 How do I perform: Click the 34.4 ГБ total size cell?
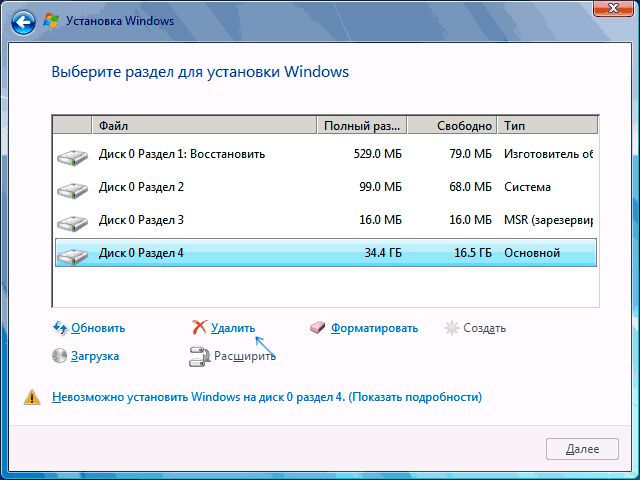click(x=383, y=253)
